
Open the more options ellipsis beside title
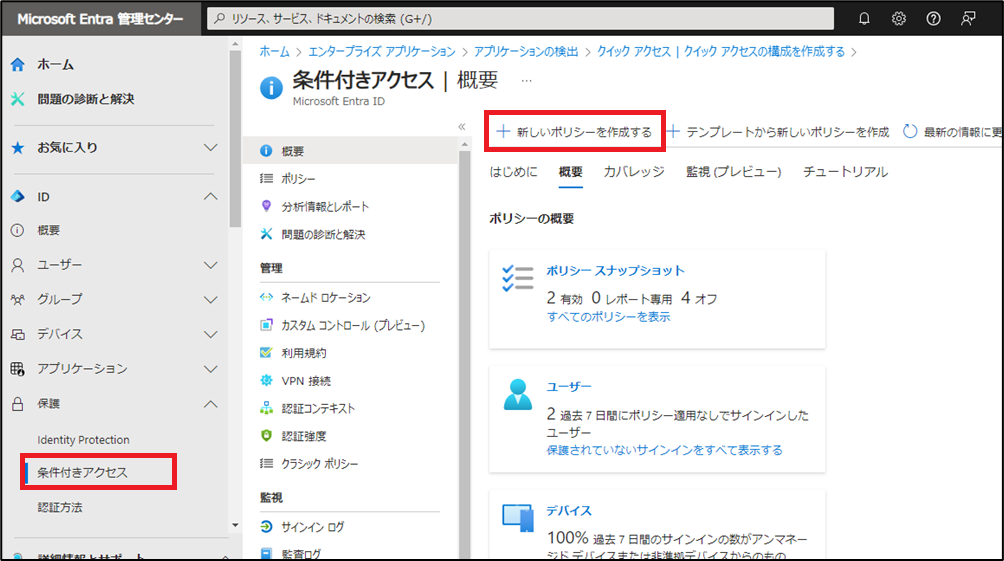pos(526,81)
